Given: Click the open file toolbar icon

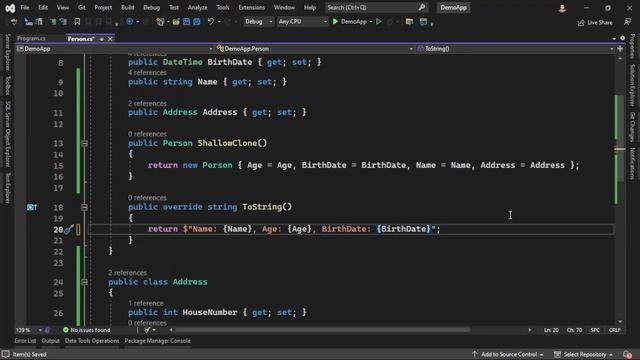Looking at the screenshot, I should click(176, 22).
